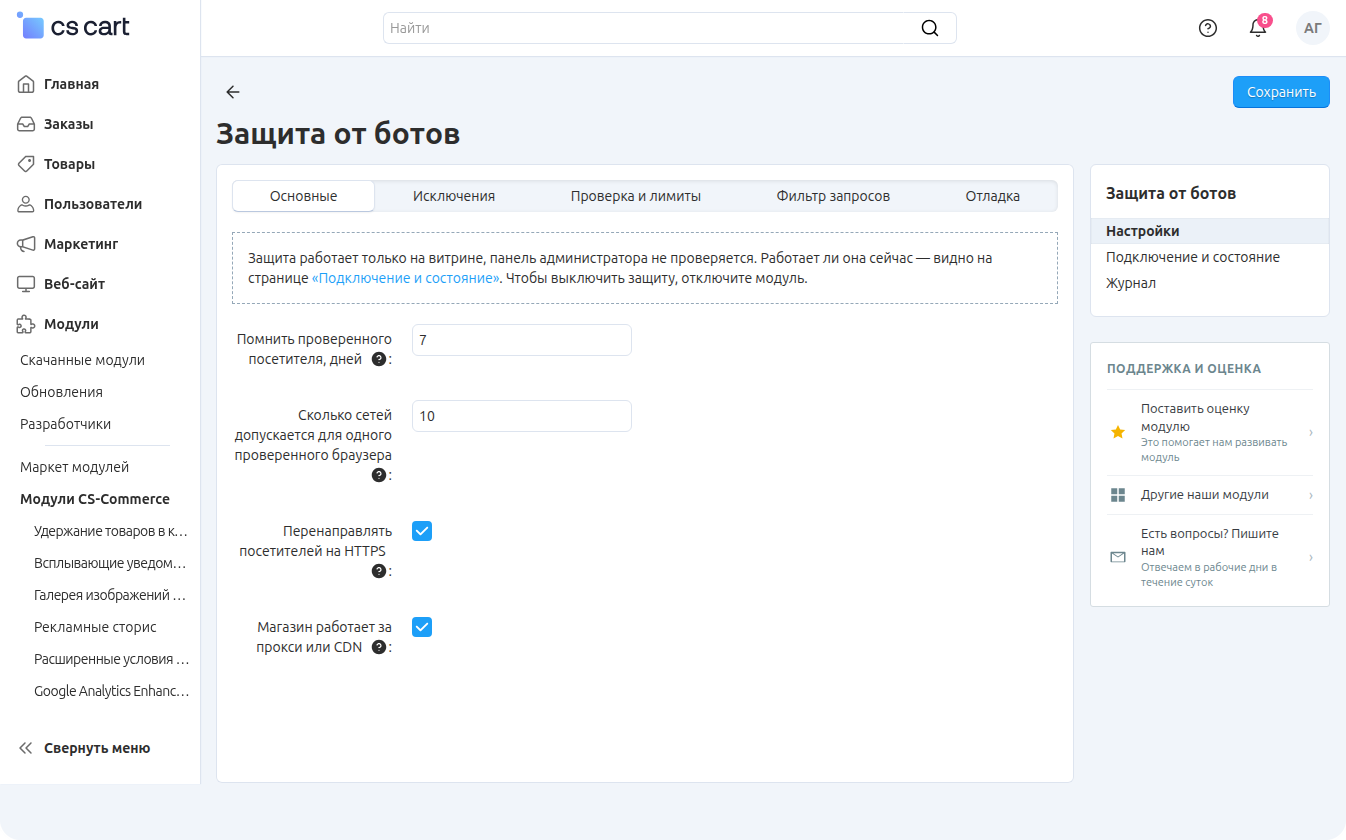The width and height of the screenshot is (1346, 840).
Task: Open Поставить оценку модулю row
Action: 1210,433
